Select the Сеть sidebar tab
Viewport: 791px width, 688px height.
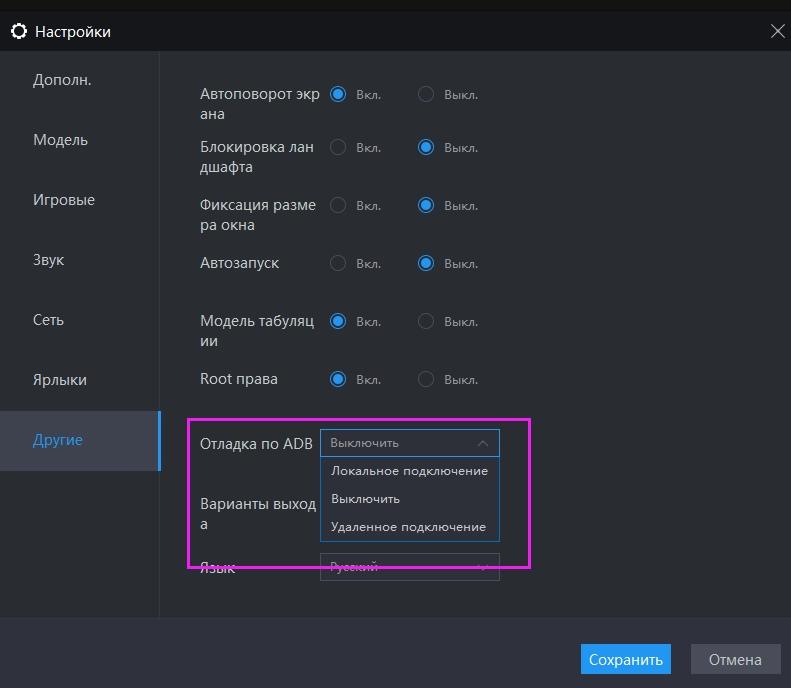tap(48, 320)
